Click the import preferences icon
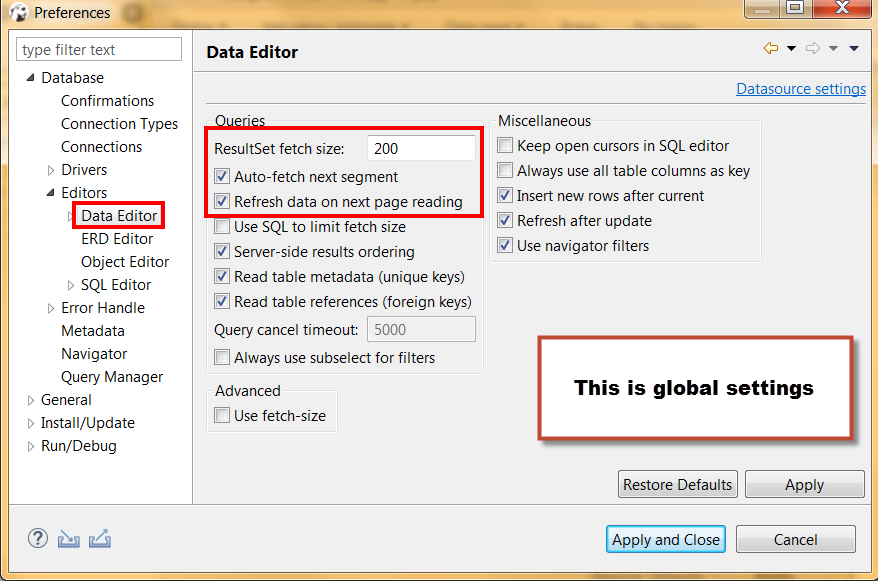 pyautogui.click(x=68, y=538)
